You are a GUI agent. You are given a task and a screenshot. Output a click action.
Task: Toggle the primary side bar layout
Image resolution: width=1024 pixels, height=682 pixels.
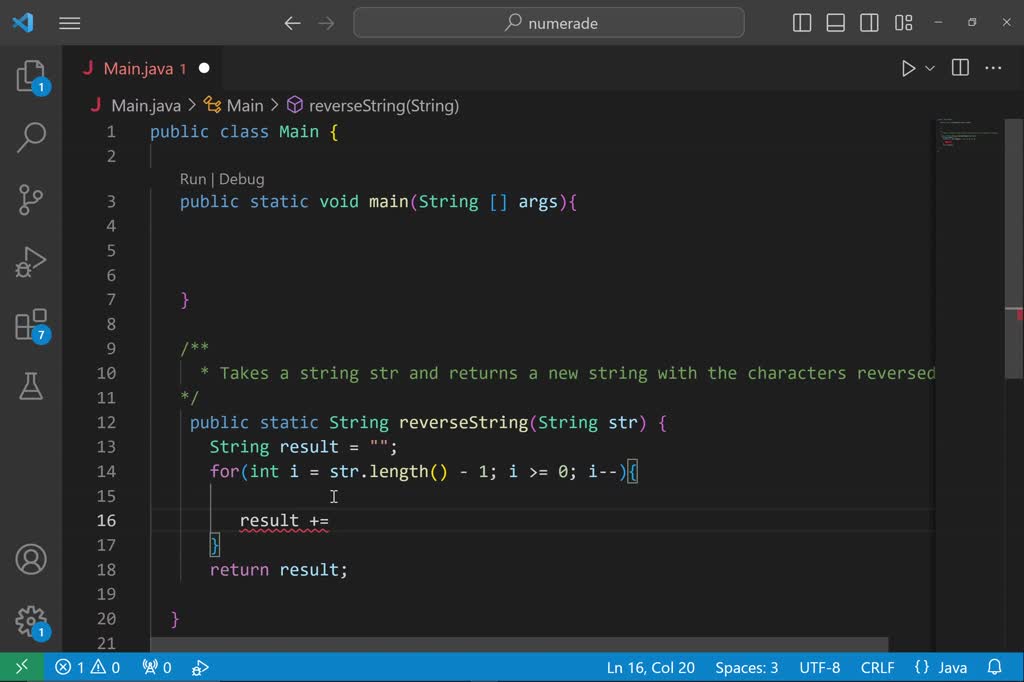[x=802, y=23]
